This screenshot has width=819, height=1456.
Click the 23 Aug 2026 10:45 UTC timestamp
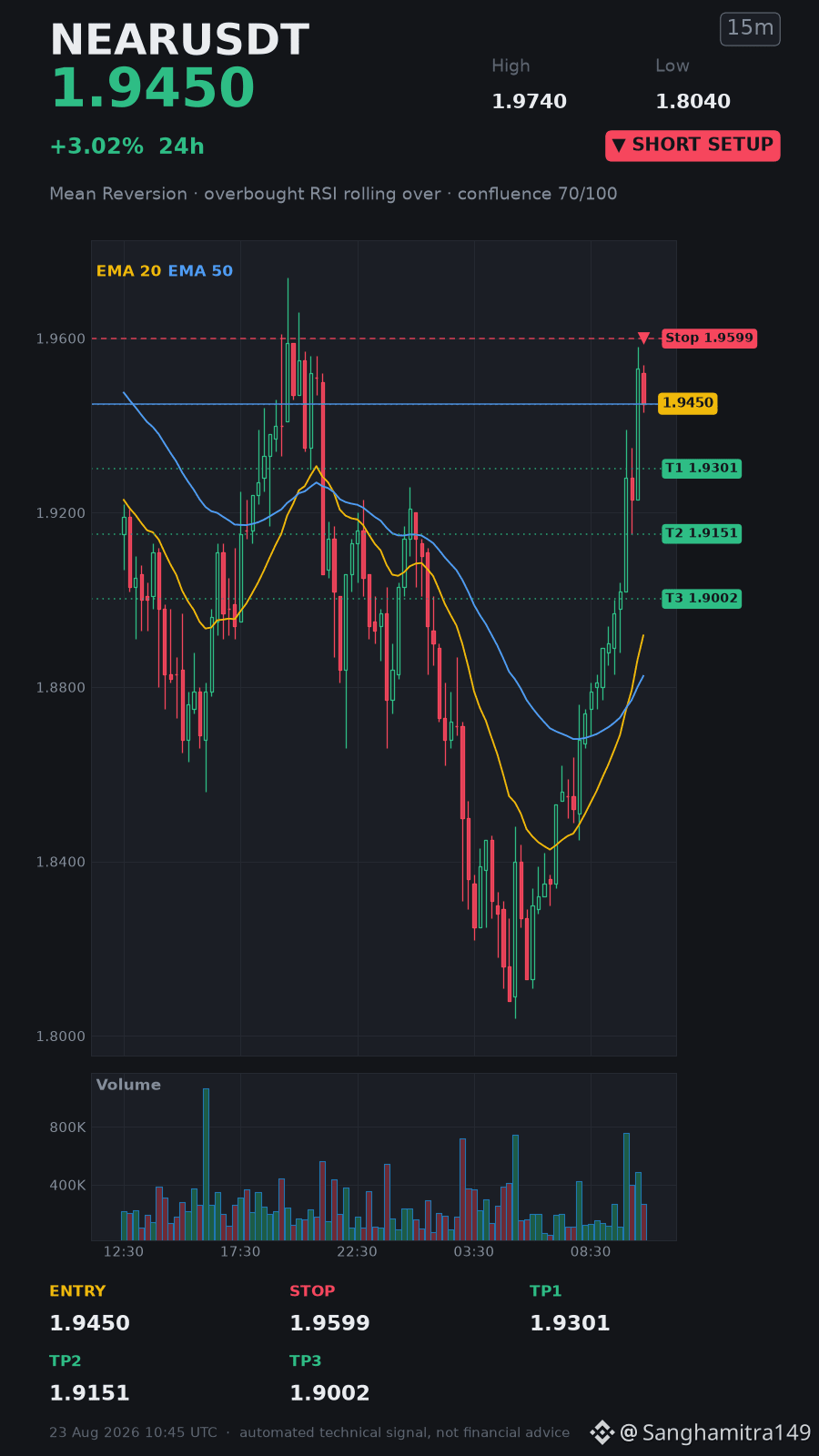click(x=133, y=1432)
